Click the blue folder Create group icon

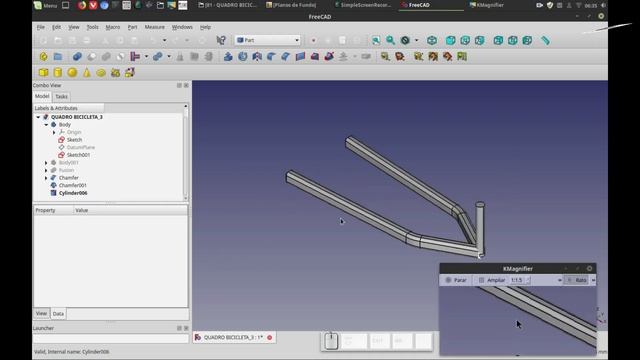point(58,56)
